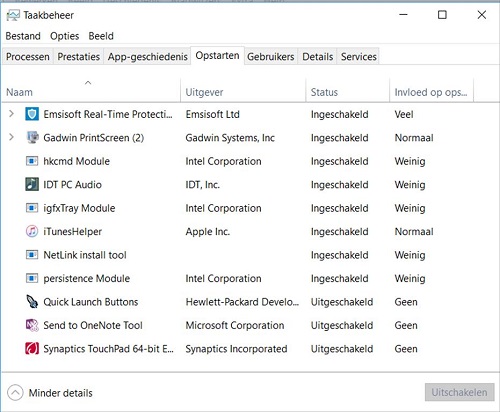Click Uitgeschakeld status for Quick Launch Buttons

342,302
